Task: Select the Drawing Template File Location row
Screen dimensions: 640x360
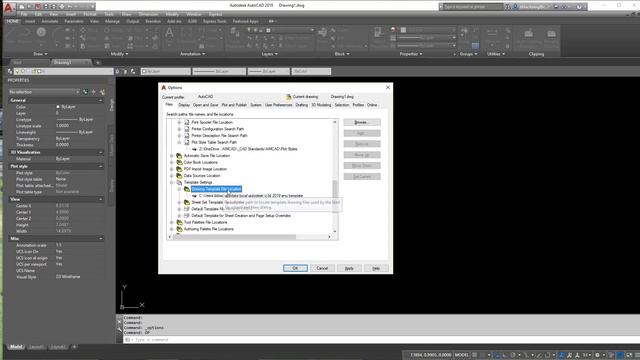Action: (216, 189)
